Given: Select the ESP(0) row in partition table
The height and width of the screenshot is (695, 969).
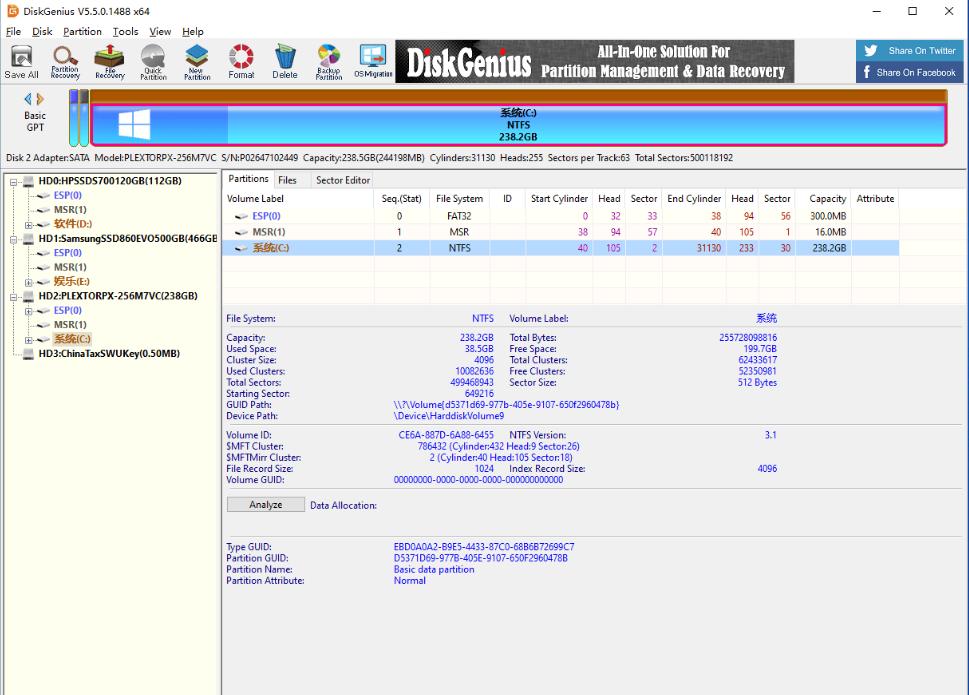Looking at the screenshot, I should point(266,216).
